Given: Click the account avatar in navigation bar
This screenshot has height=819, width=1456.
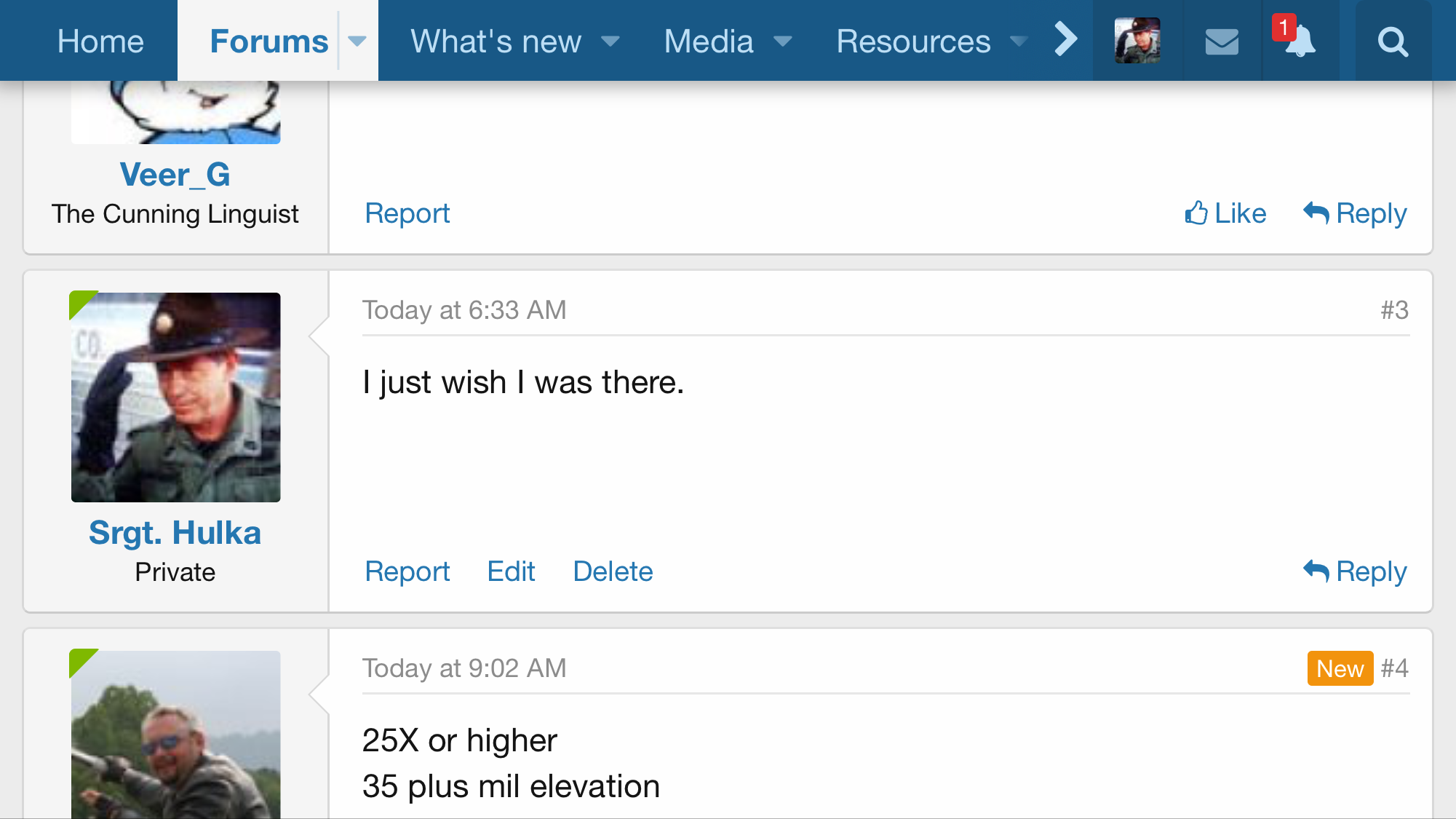Looking at the screenshot, I should (x=1137, y=41).
